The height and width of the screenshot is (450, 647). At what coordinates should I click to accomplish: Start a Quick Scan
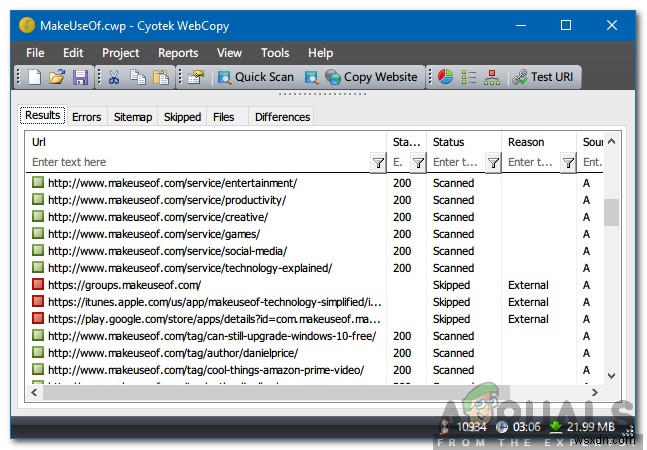click(x=255, y=77)
